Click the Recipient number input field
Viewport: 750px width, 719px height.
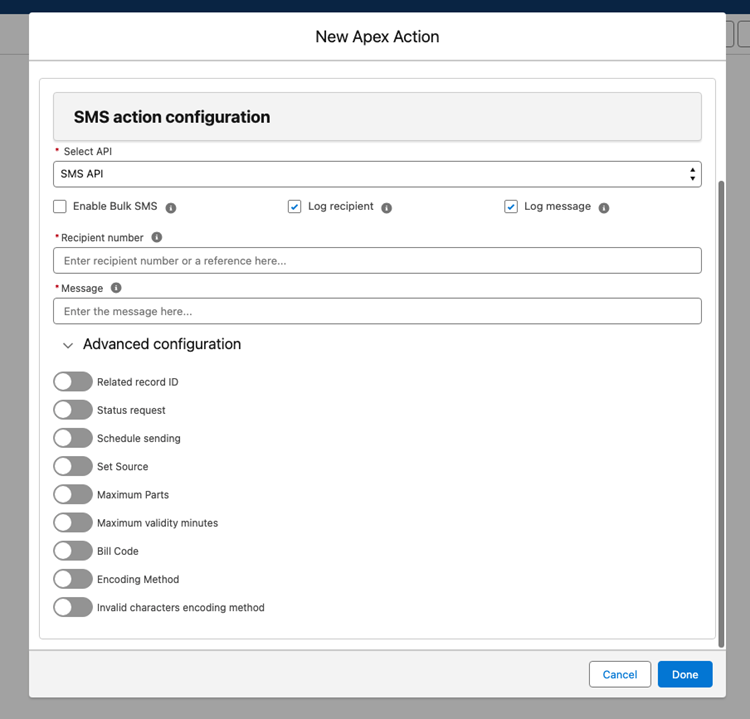(x=377, y=261)
